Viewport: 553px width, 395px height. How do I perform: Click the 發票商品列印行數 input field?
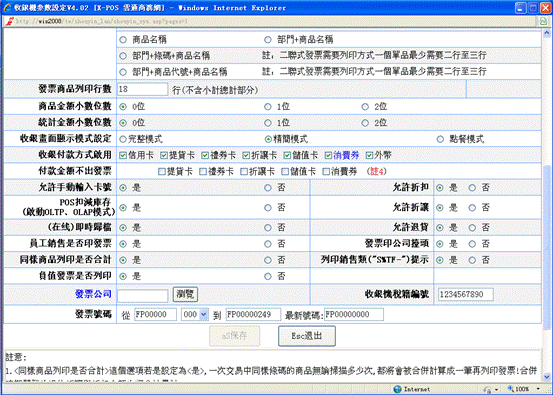tap(142, 89)
